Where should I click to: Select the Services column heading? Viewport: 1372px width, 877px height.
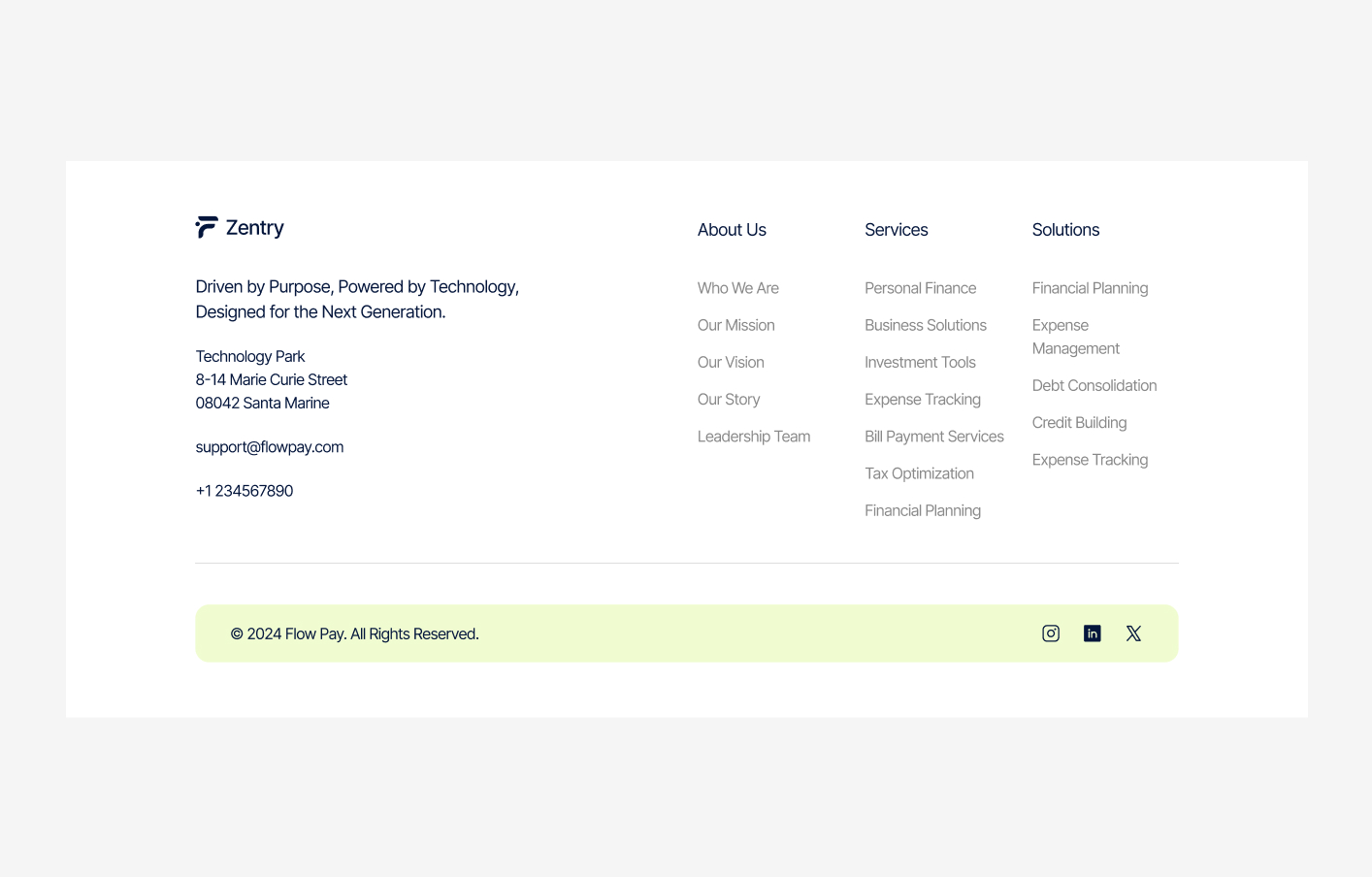tap(896, 230)
